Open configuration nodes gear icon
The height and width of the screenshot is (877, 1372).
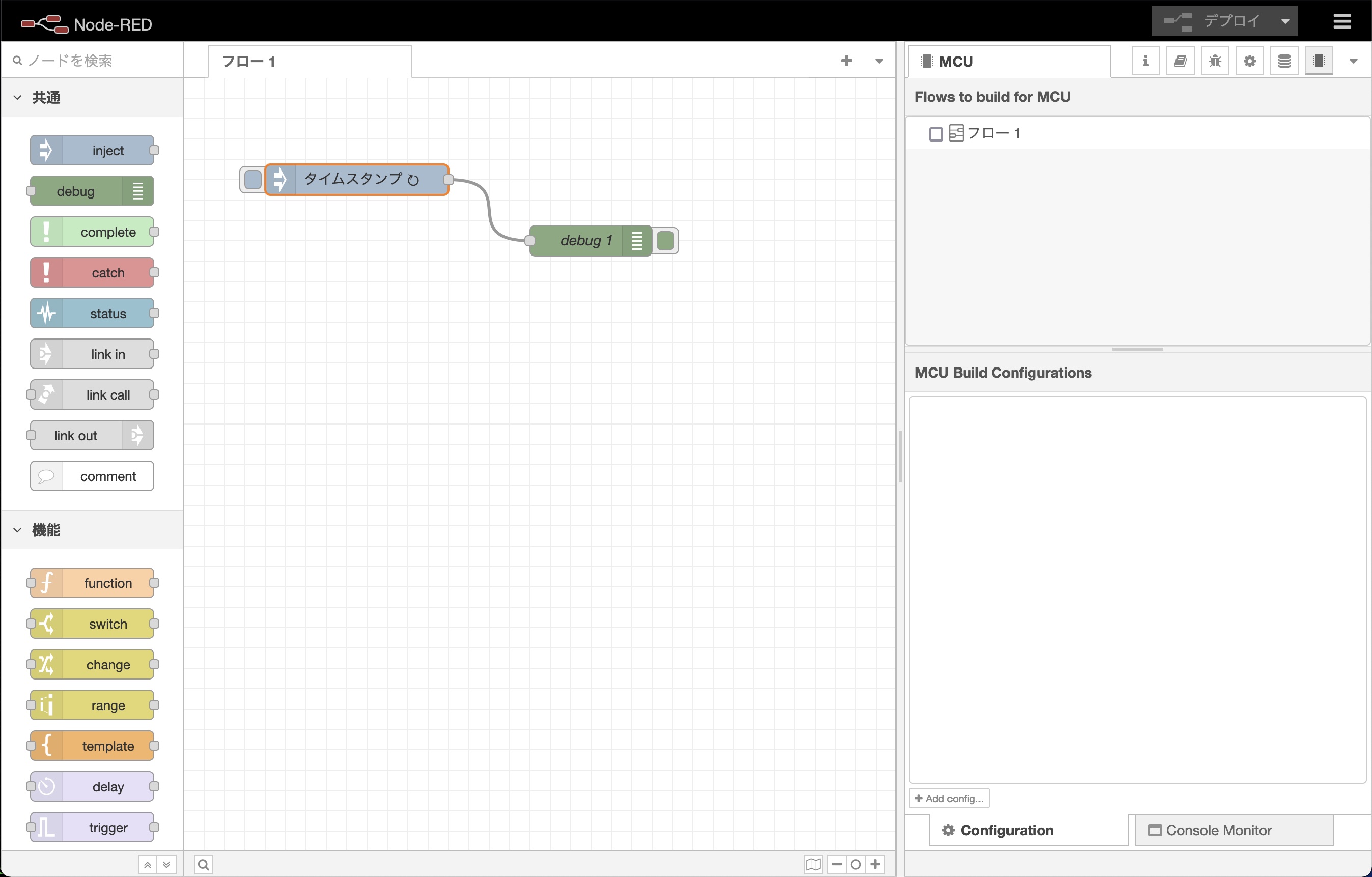1249,61
